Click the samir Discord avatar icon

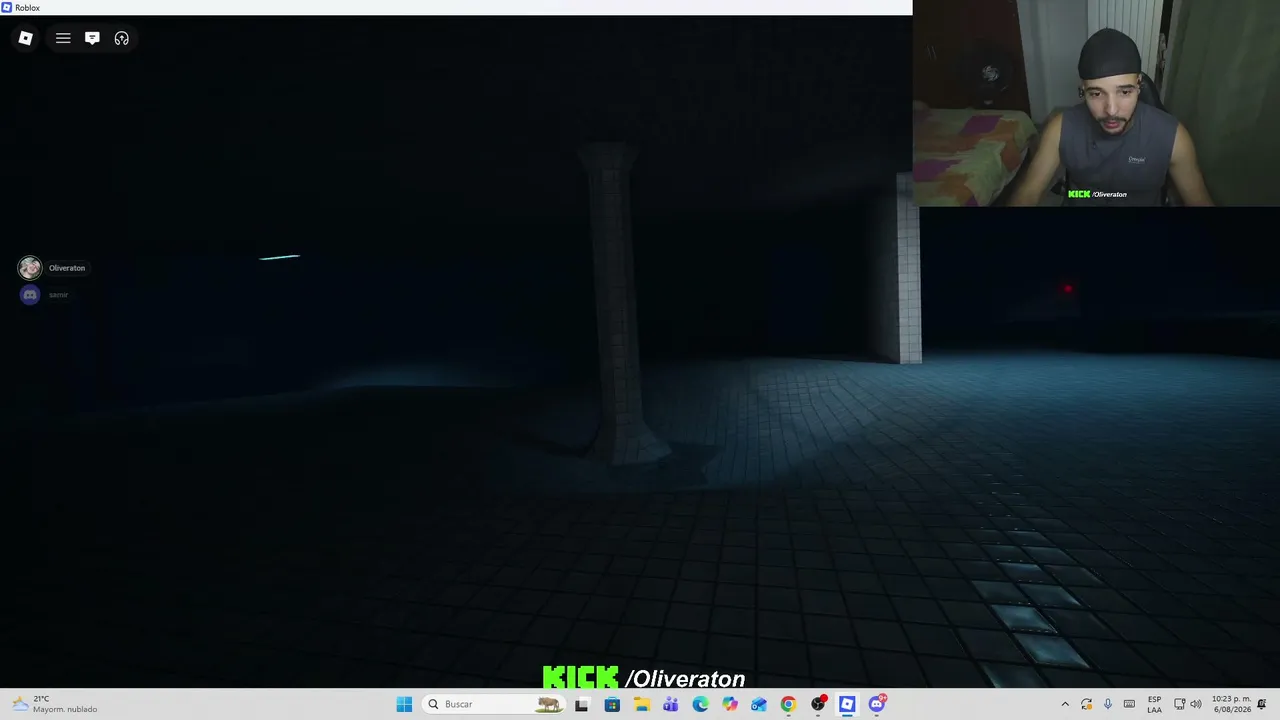pyautogui.click(x=30, y=295)
